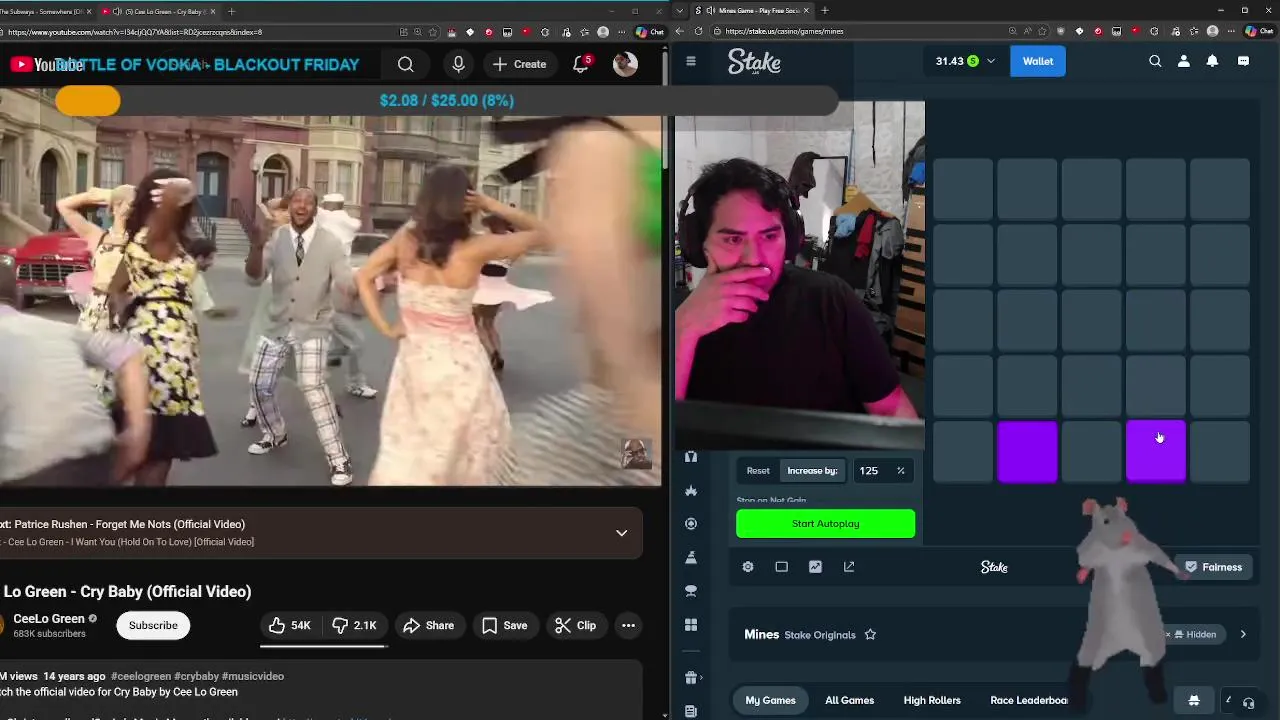Toggle ghost mode hat icon in bets bar
The height and width of the screenshot is (720, 1280).
1193,700
